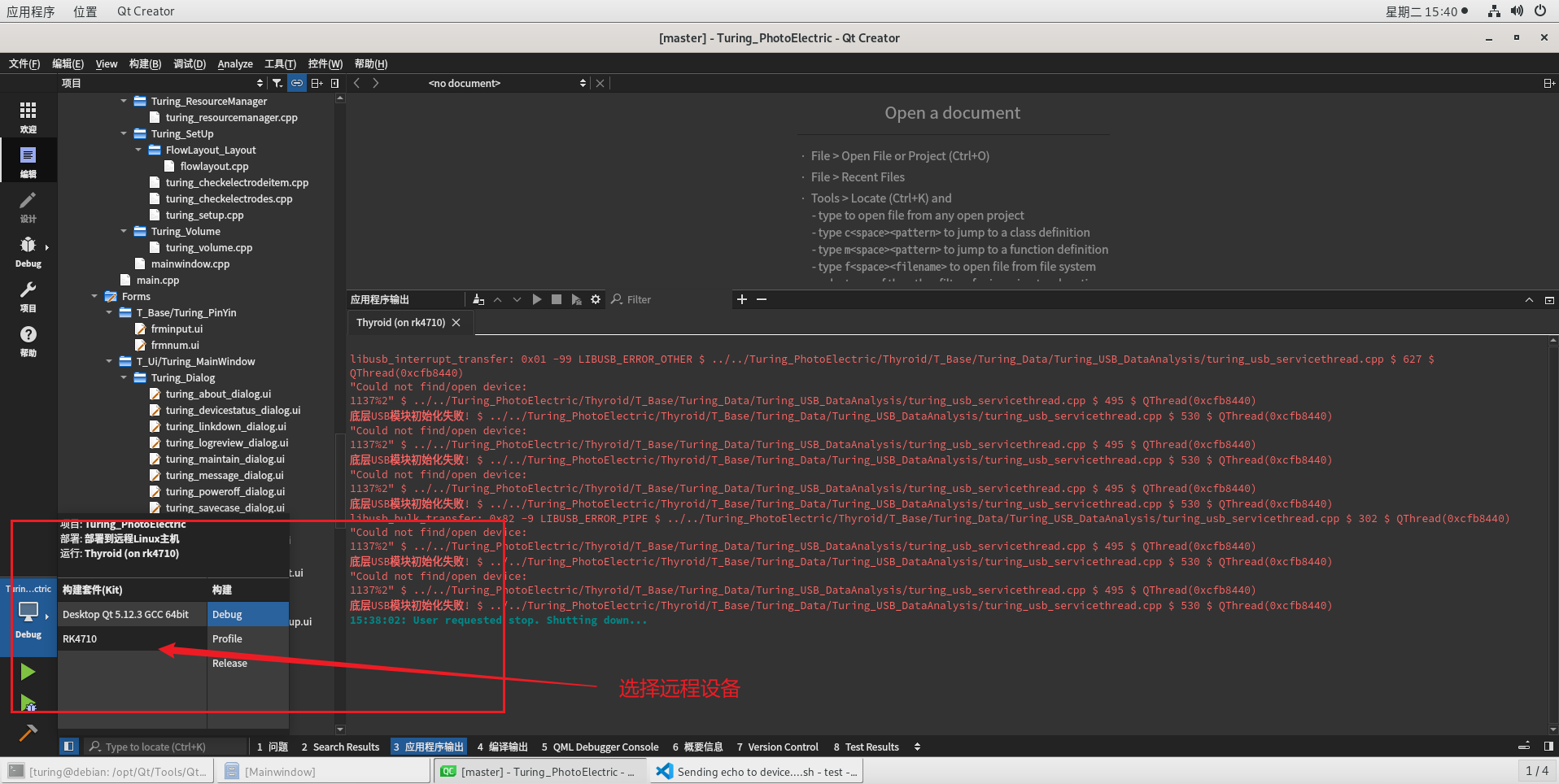1559x784 pixels.
Task: Collapse the T_Ui/Turing_MainWindow folder
Action: pyautogui.click(x=109, y=361)
